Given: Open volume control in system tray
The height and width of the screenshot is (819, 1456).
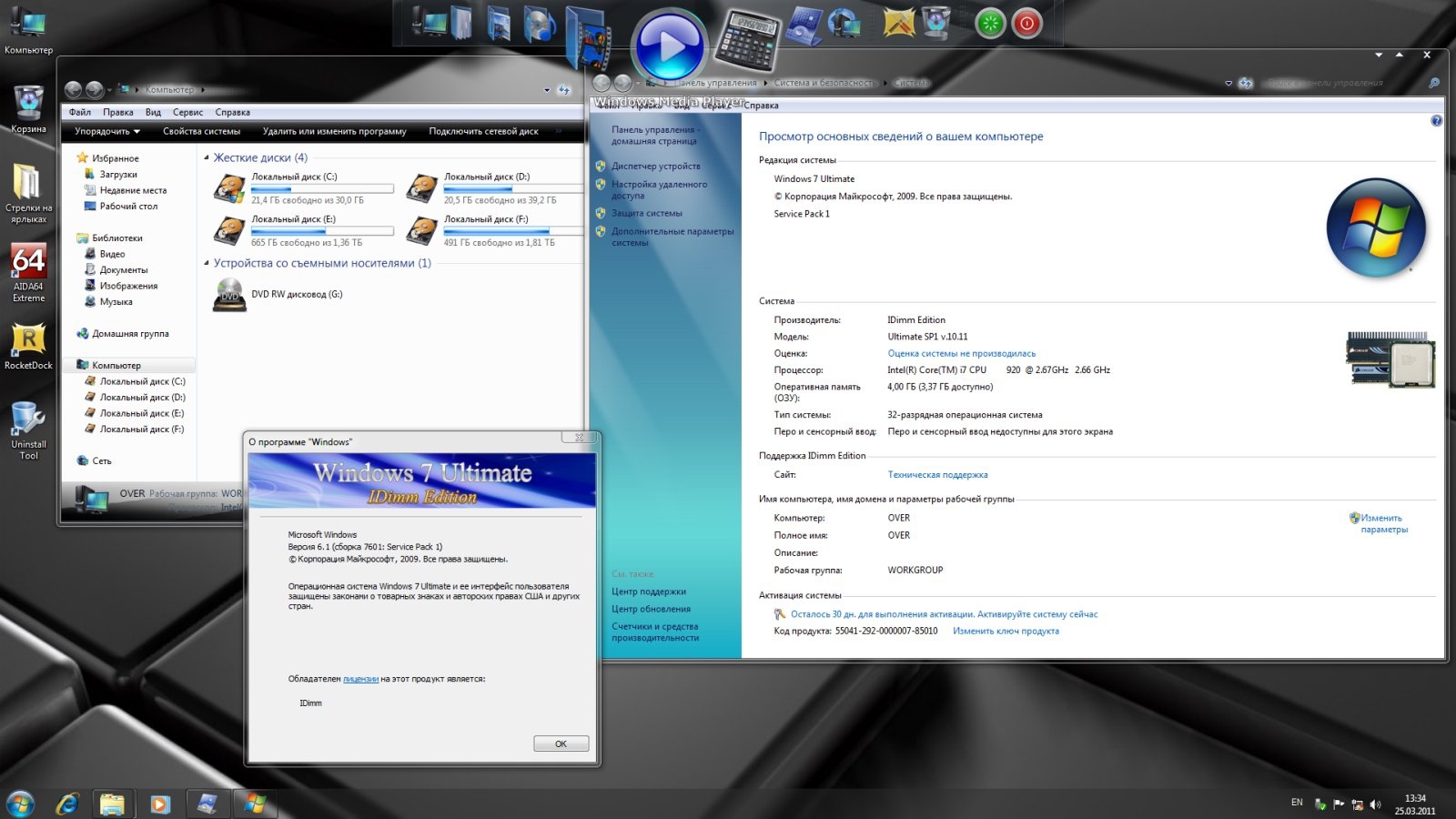Looking at the screenshot, I should [1375, 804].
